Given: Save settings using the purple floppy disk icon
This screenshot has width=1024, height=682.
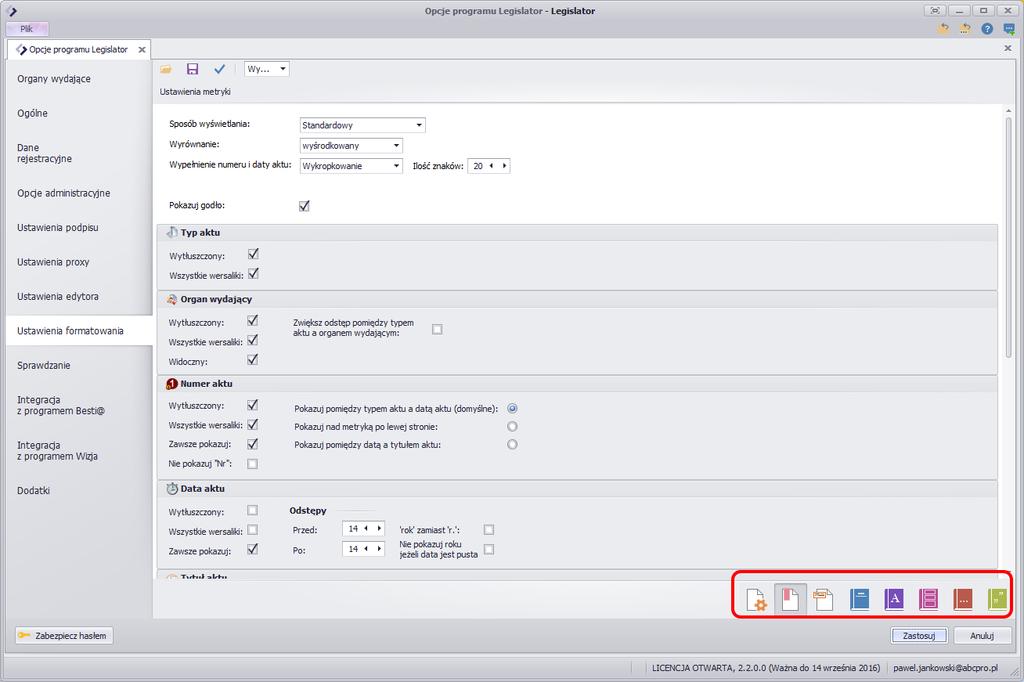Looking at the screenshot, I should 192,69.
